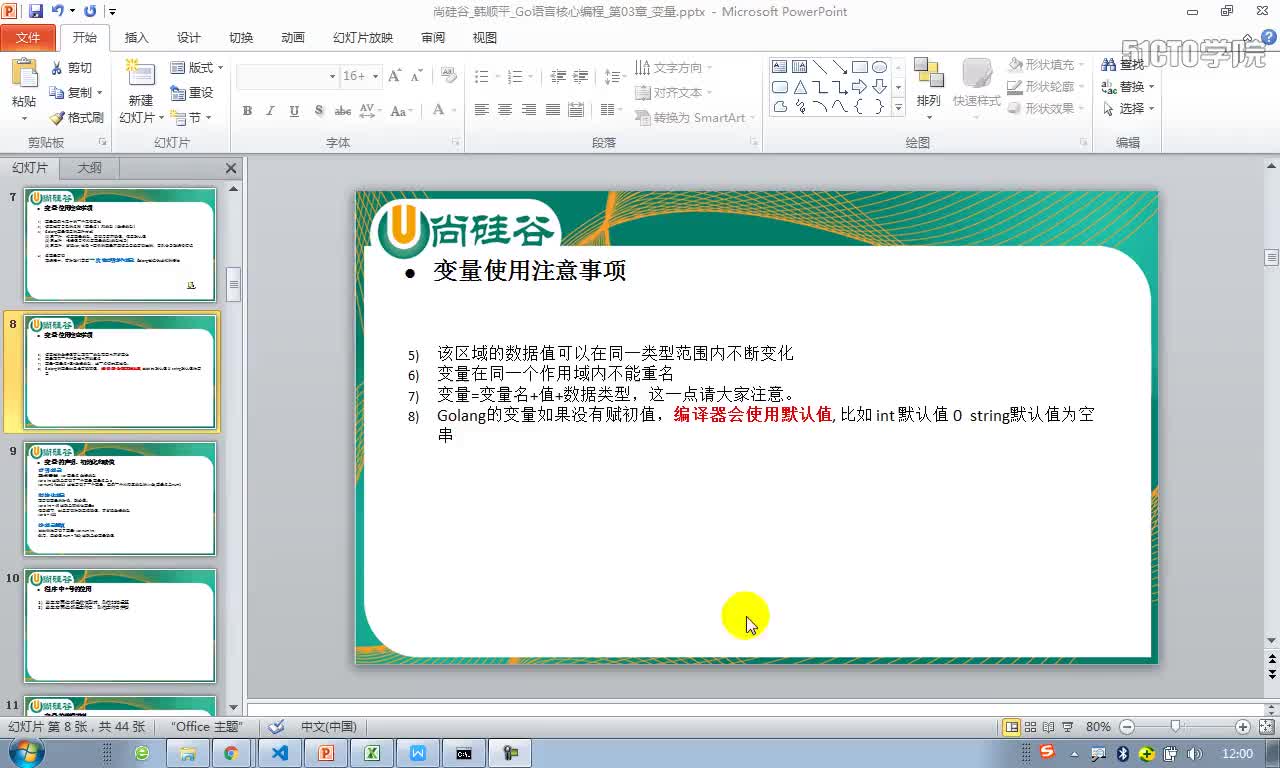
Task: Switch to 设计 design ribbon tab
Action: (x=189, y=38)
